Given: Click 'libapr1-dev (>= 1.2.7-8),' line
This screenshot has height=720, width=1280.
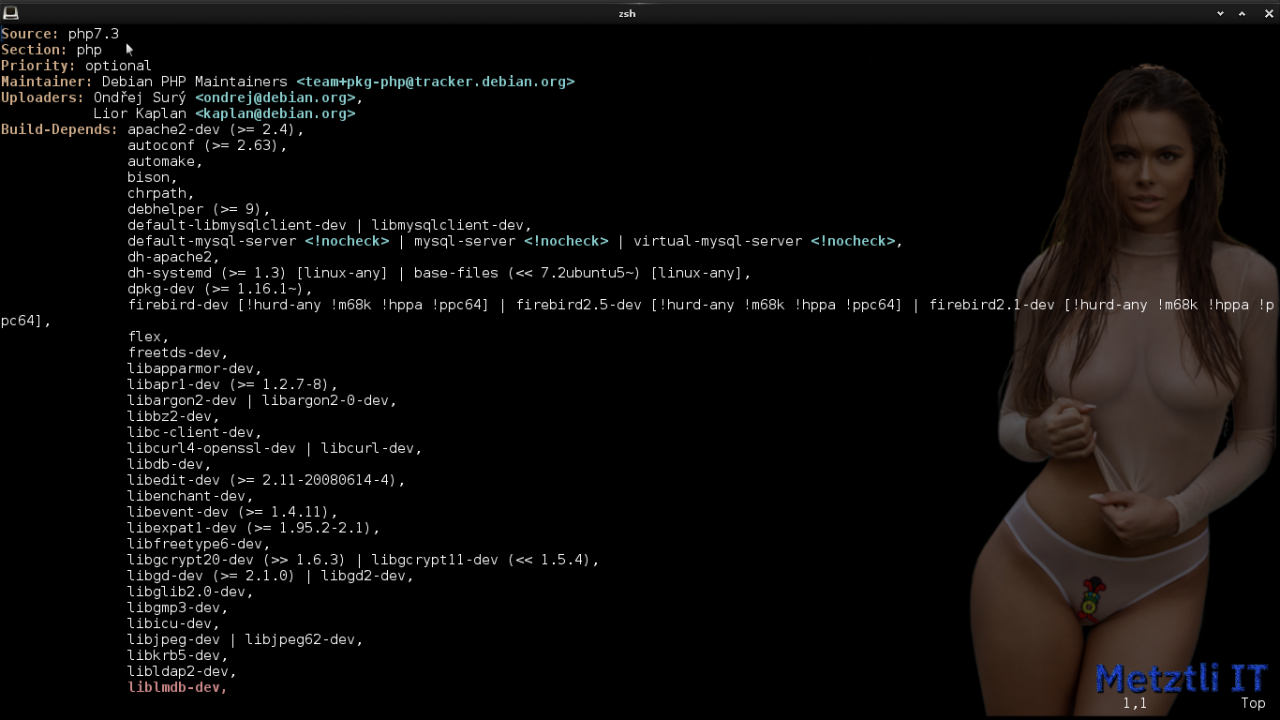Looking at the screenshot, I should [x=232, y=386].
